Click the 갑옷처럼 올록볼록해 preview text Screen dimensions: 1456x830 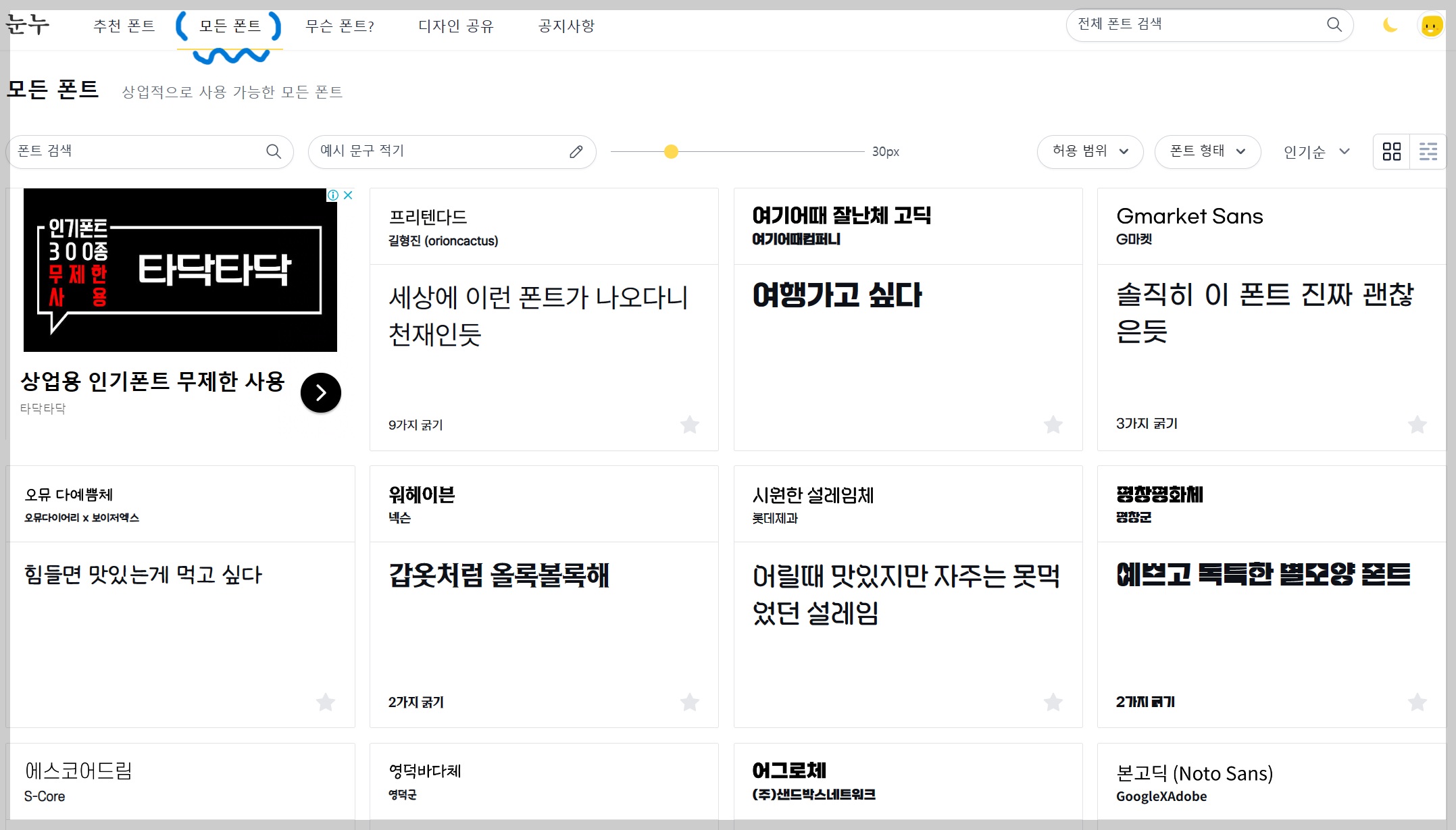(x=499, y=575)
